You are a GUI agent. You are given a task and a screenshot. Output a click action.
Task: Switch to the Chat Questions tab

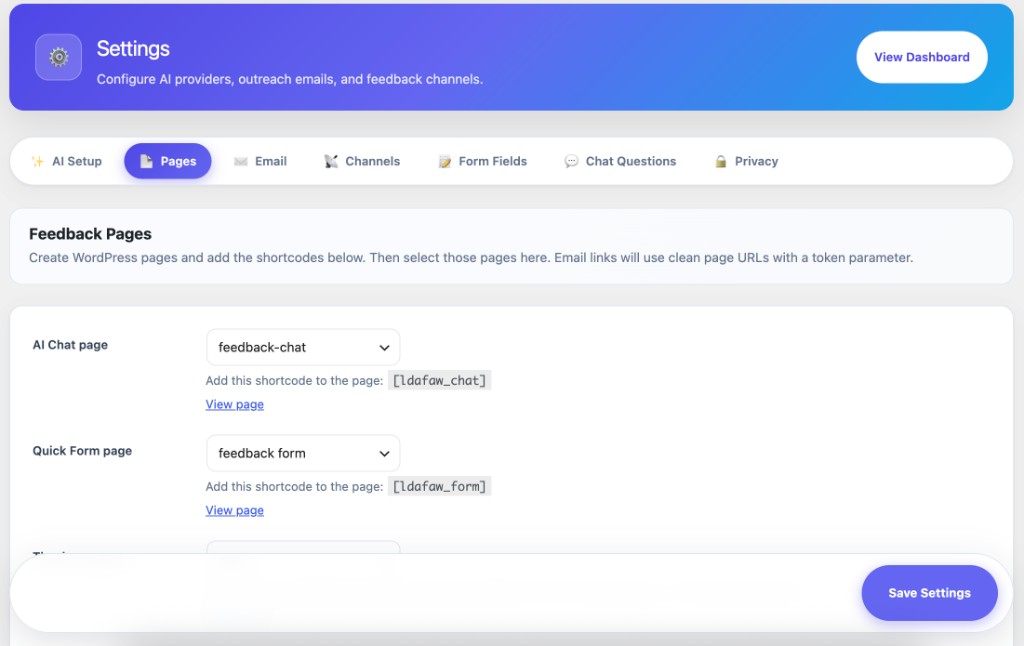tap(620, 161)
